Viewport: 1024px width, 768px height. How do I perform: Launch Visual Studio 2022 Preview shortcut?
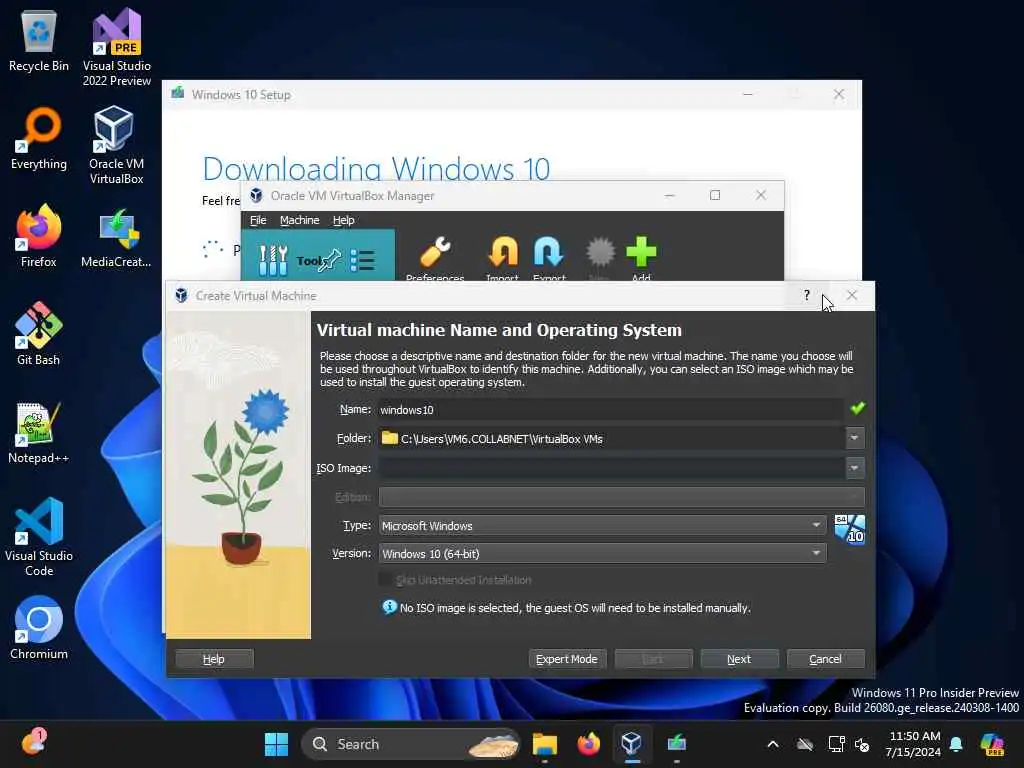click(116, 48)
